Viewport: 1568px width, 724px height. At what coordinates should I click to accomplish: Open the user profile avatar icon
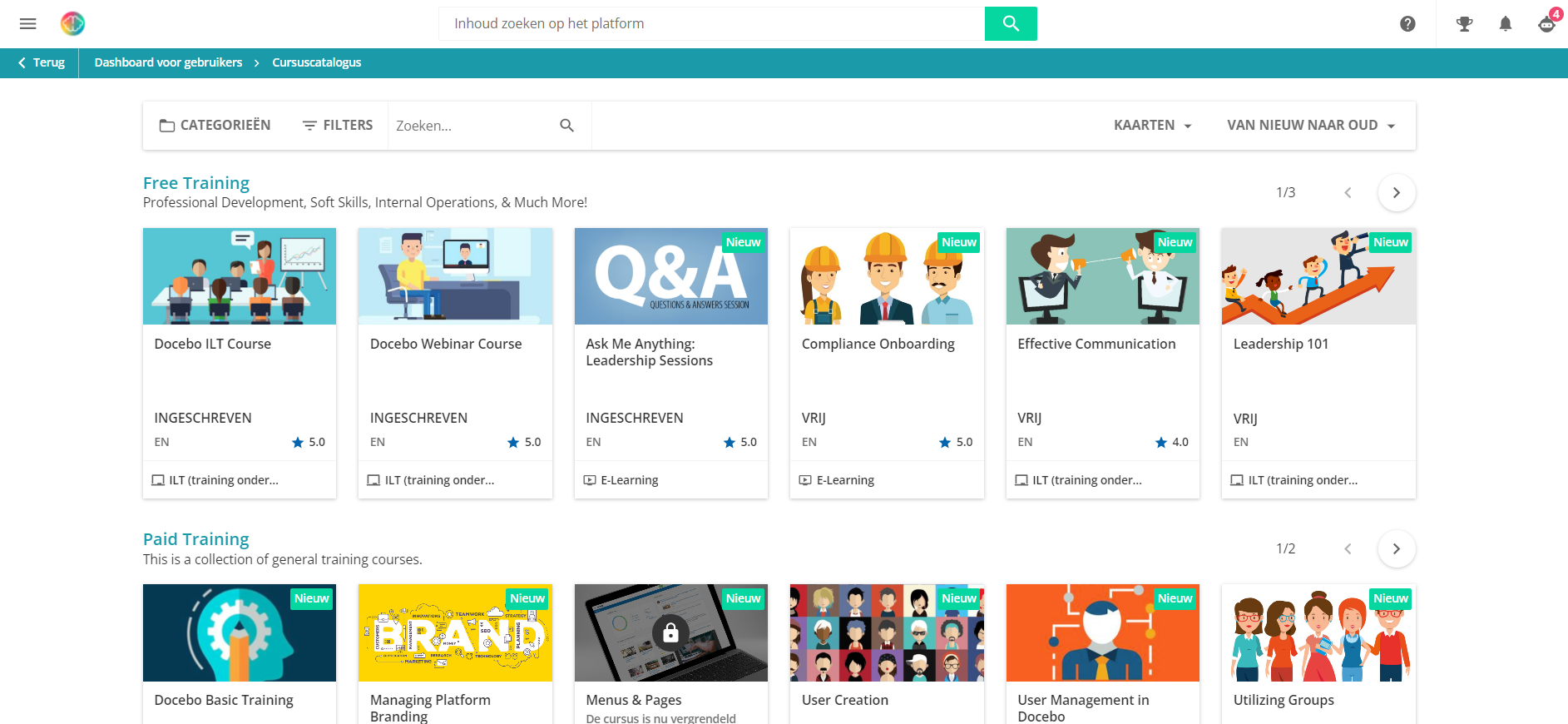(x=1547, y=23)
